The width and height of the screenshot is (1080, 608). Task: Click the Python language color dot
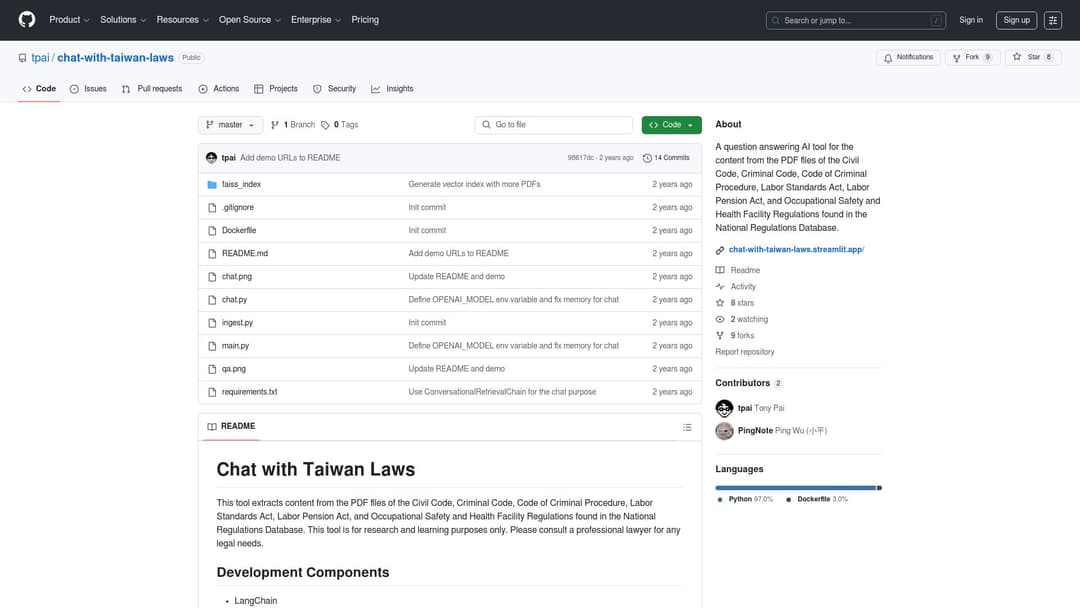click(720, 500)
